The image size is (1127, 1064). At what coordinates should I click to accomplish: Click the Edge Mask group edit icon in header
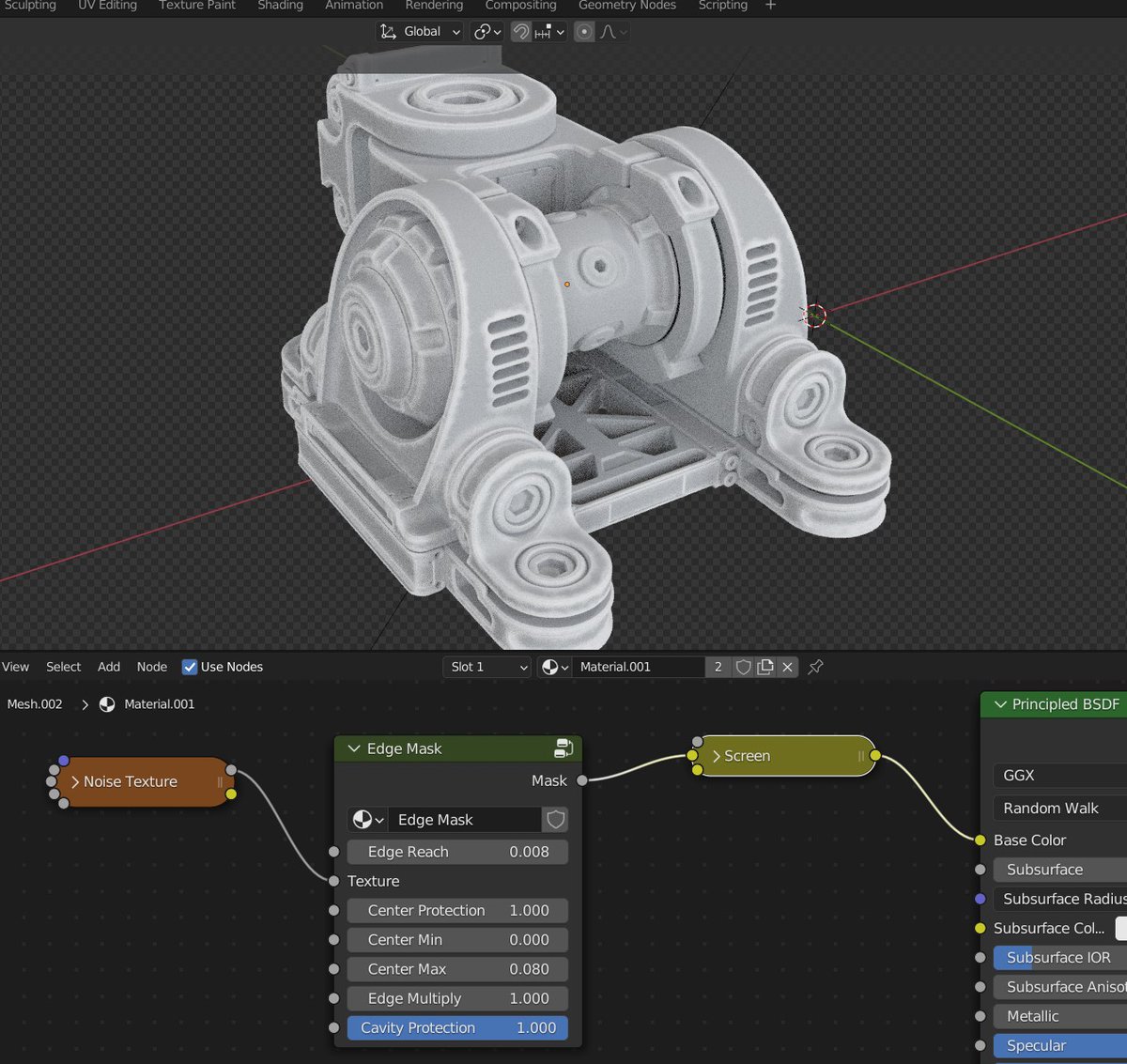click(x=563, y=748)
